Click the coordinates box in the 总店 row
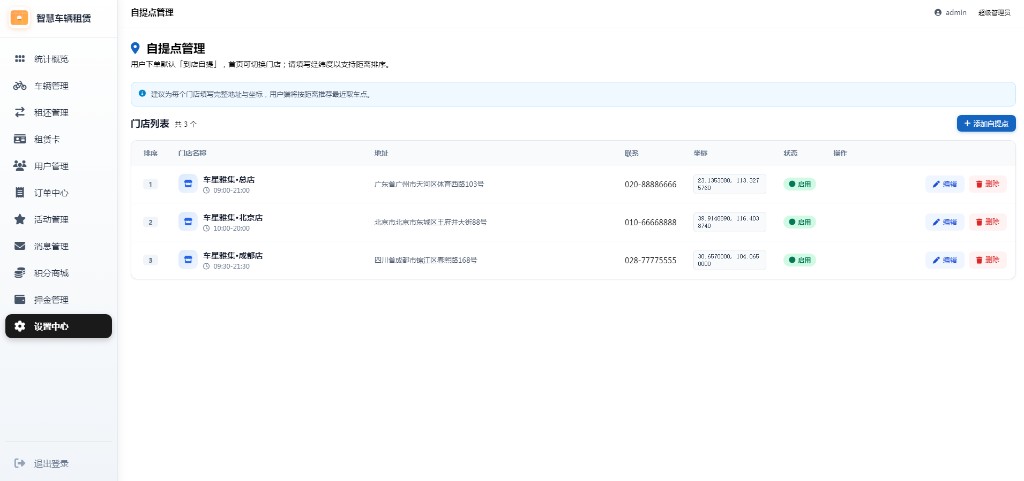Image resolution: width=1024 pixels, height=481 pixels. click(x=729, y=183)
